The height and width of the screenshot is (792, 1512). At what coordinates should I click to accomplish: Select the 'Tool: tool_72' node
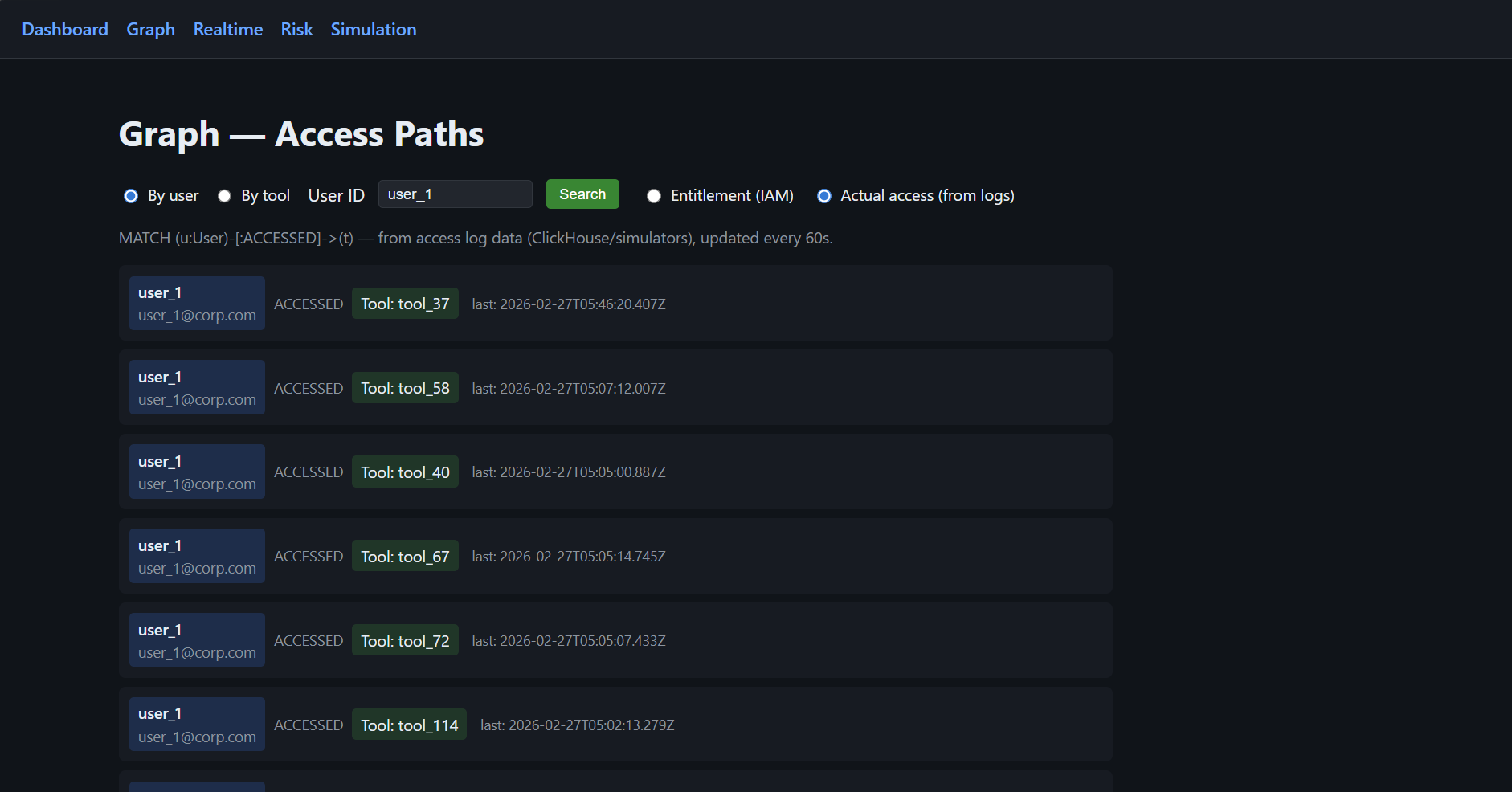click(x=405, y=640)
